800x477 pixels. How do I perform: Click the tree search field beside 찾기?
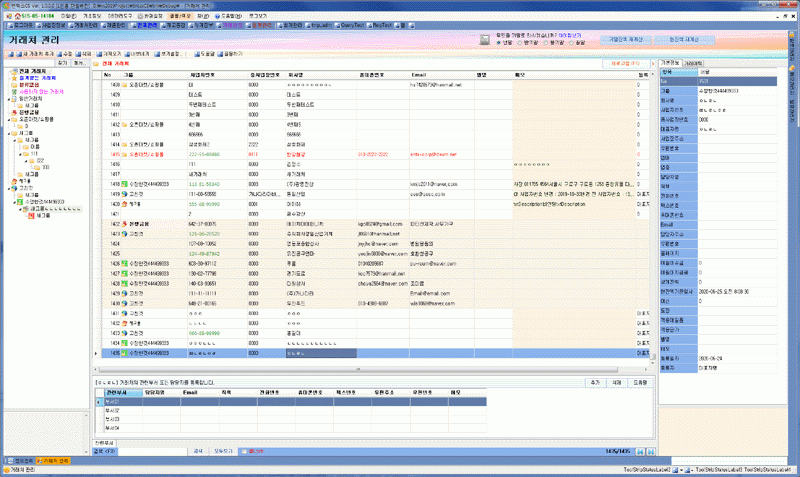tap(29, 63)
